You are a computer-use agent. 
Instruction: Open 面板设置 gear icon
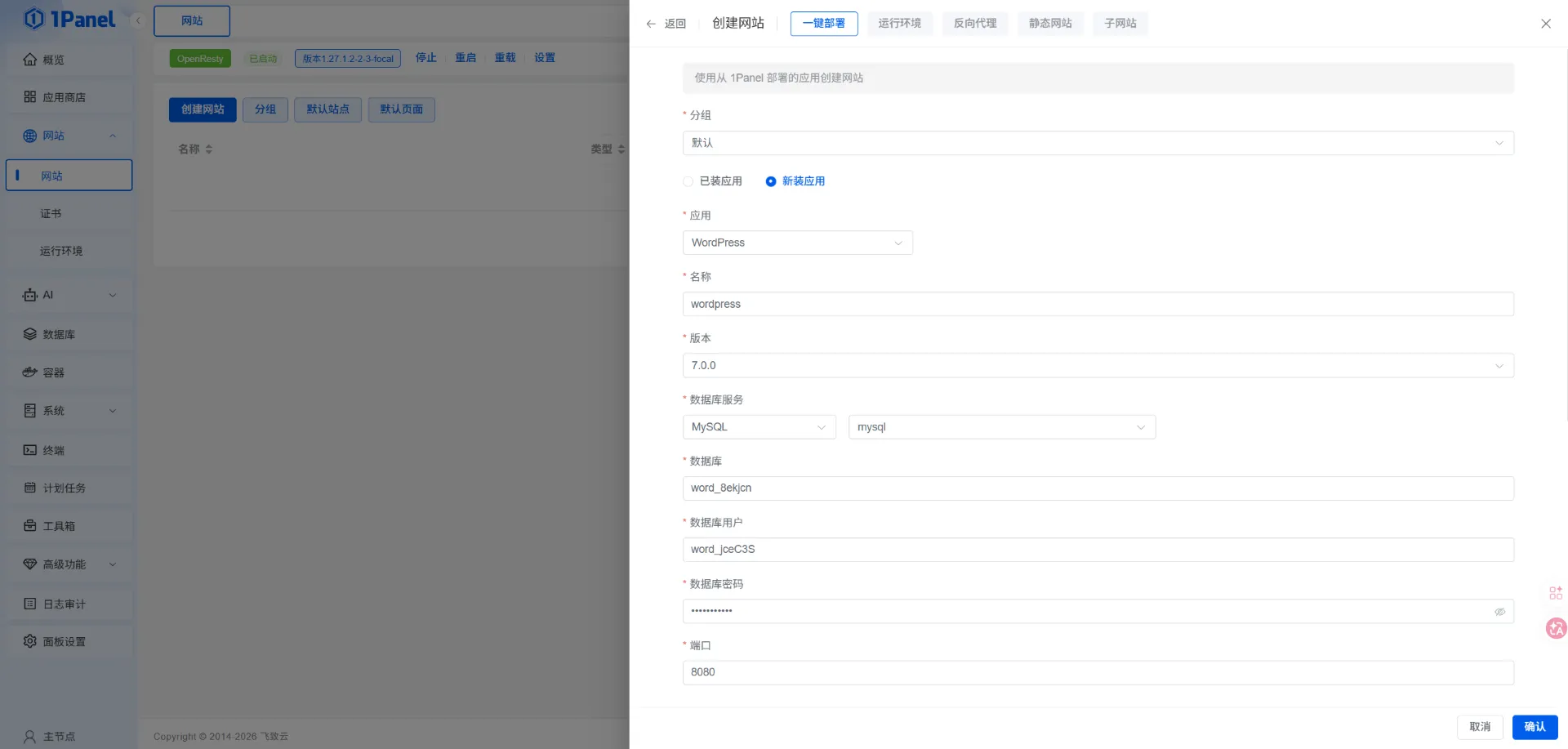pyautogui.click(x=30, y=641)
